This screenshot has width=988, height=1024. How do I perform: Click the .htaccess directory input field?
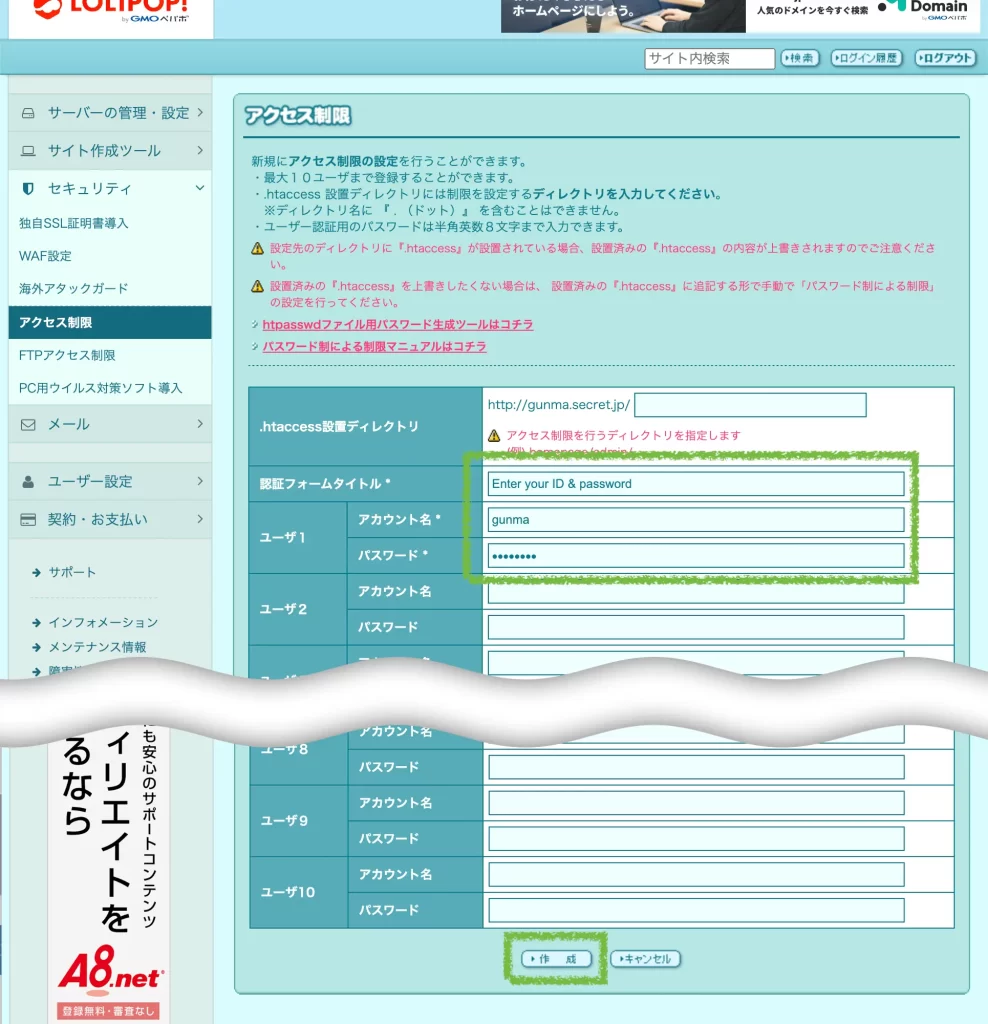[750, 405]
